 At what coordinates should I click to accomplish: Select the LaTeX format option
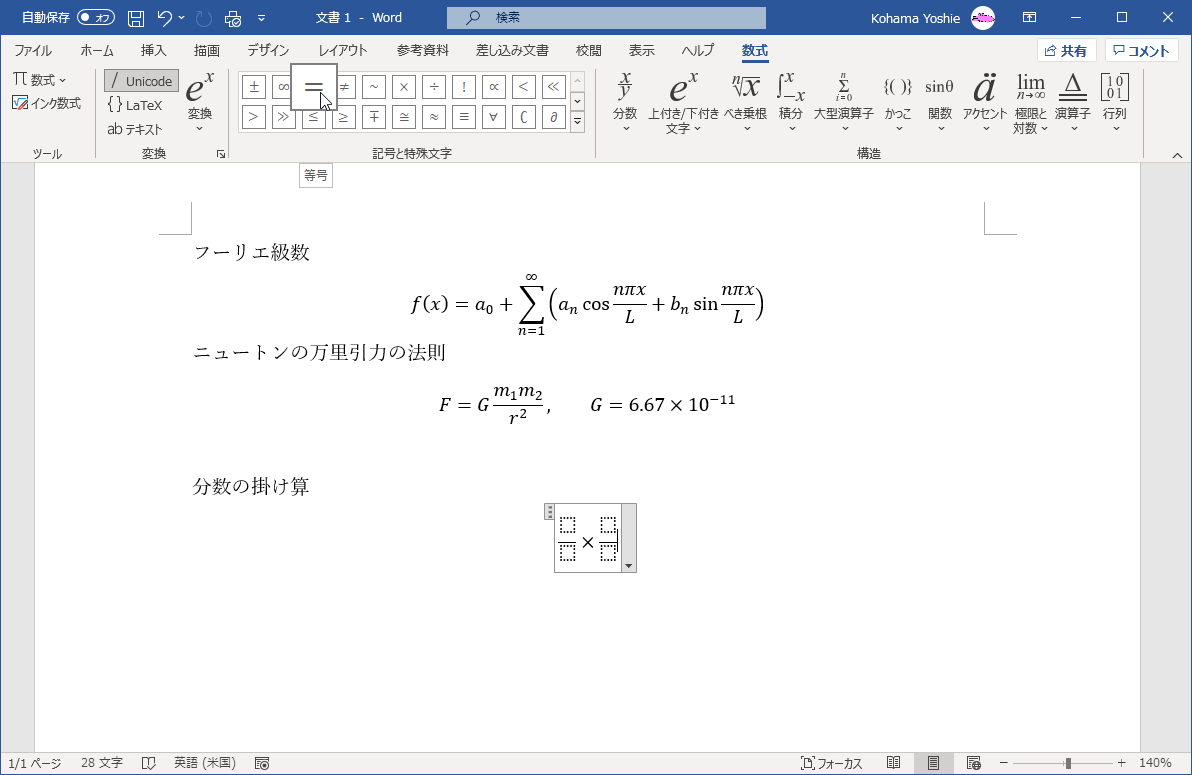pos(135,105)
